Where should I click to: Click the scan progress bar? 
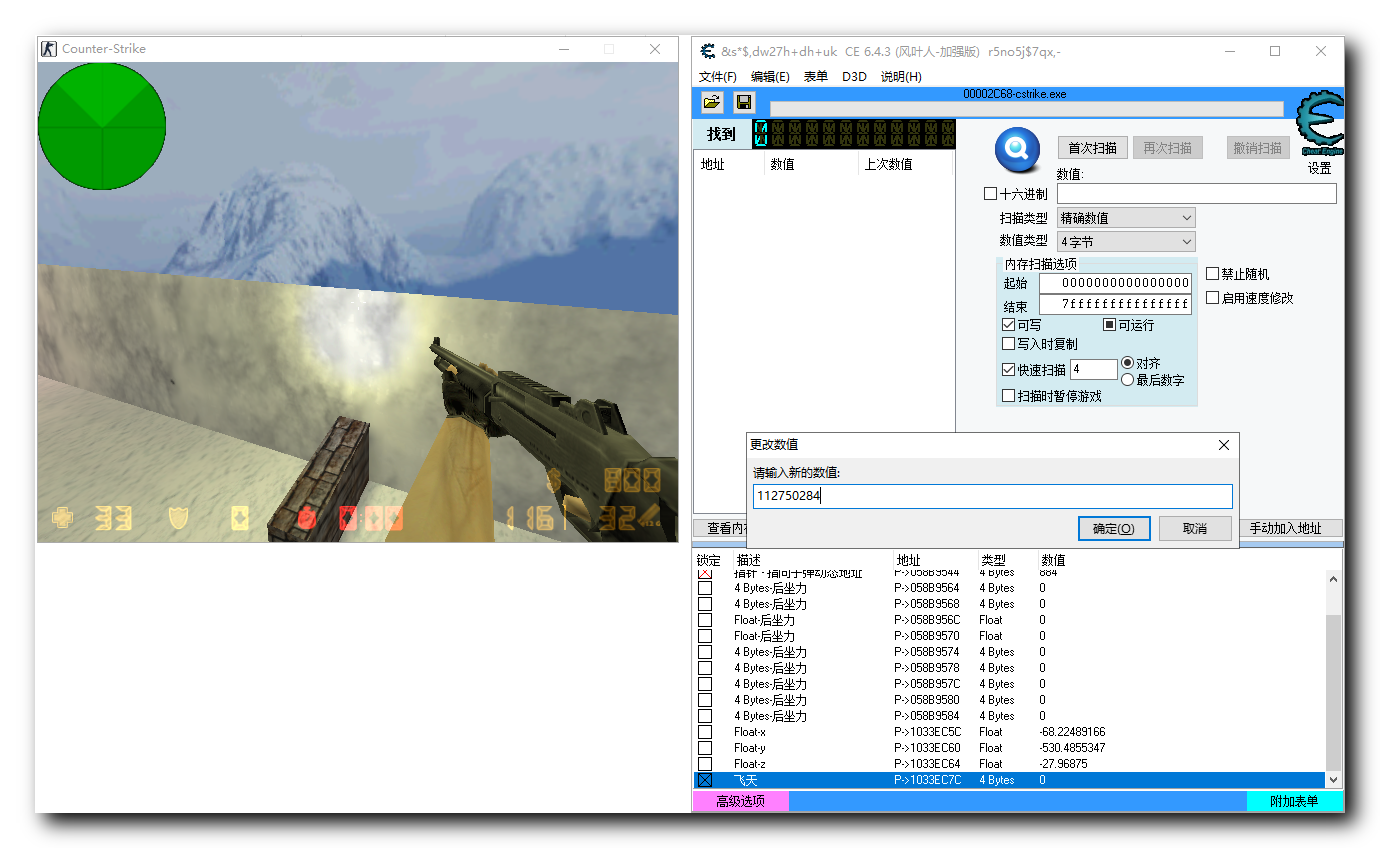click(x=1026, y=109)
